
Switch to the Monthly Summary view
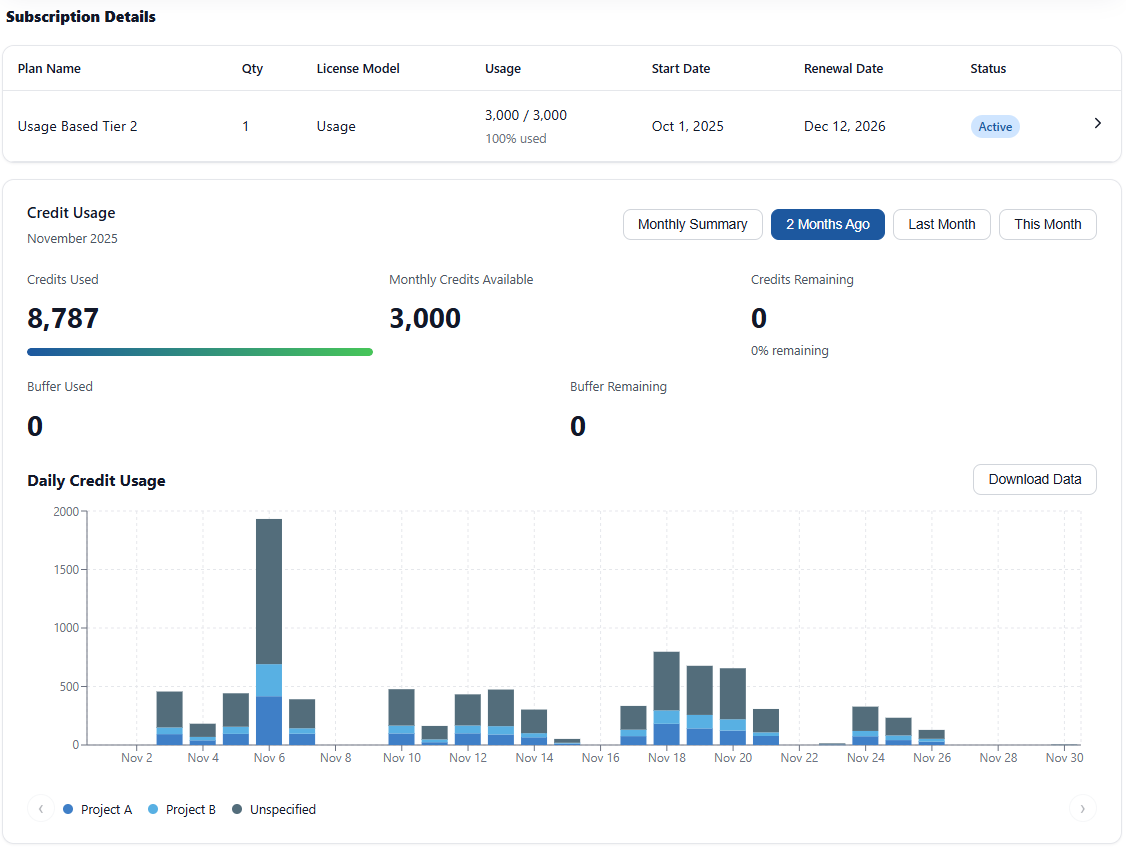click(692, 225)
